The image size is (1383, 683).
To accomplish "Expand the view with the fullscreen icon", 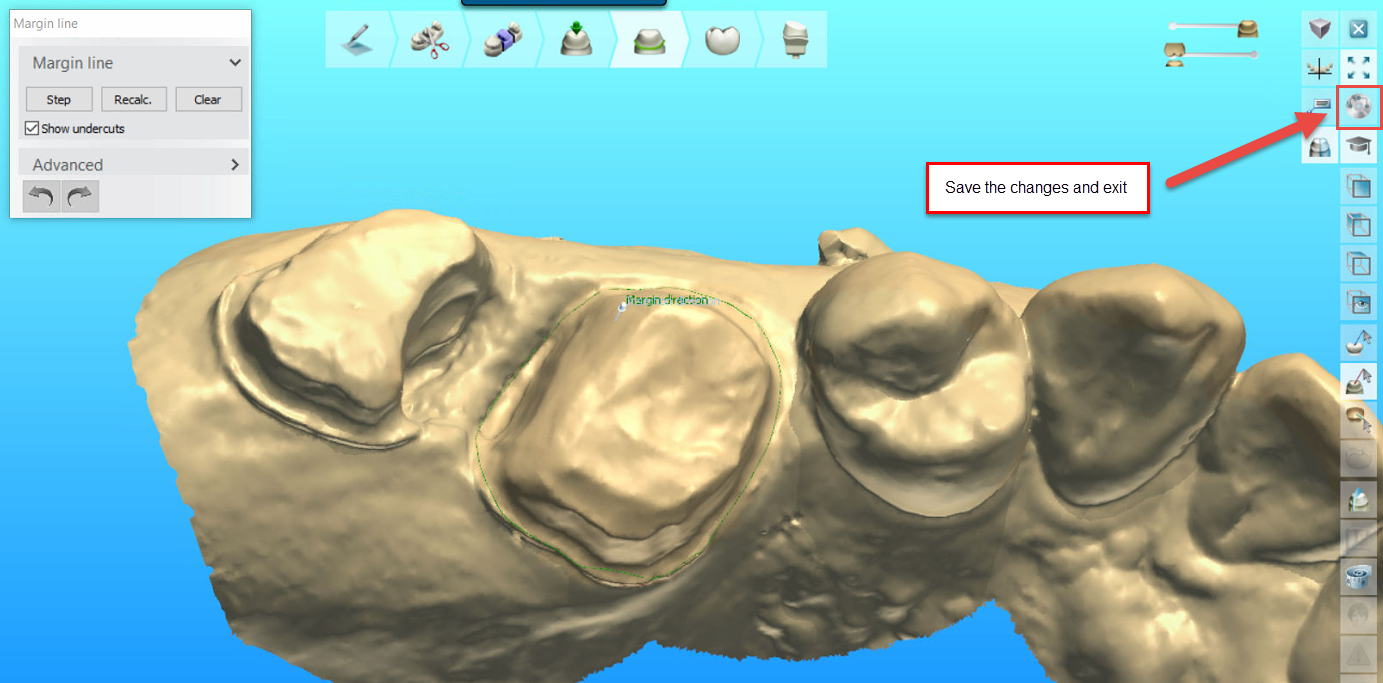I will 1359,68.
